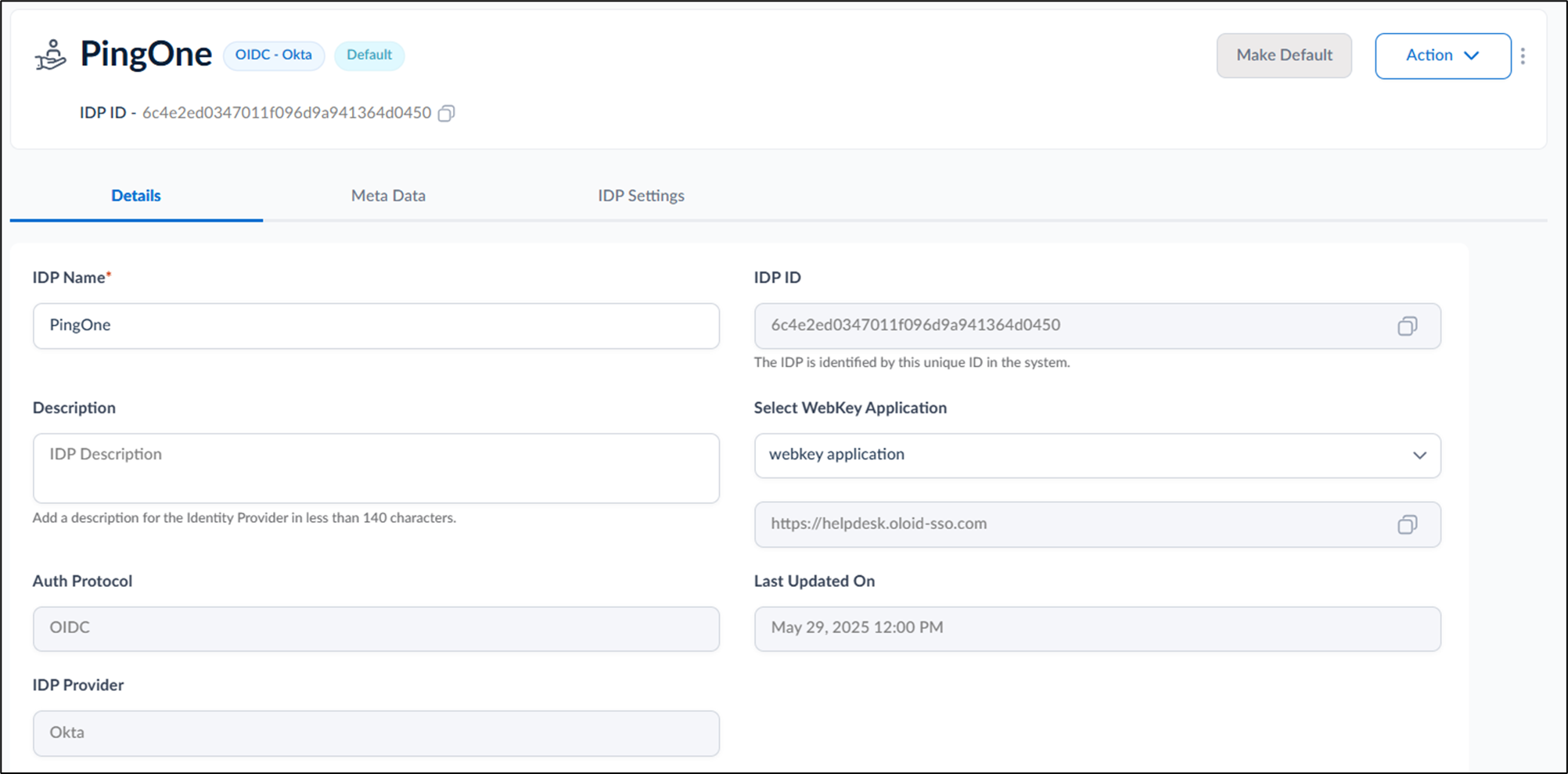Viewport: 1568px width, 774px height.
Task: Click the Default status badge
Action: (369, 56)
